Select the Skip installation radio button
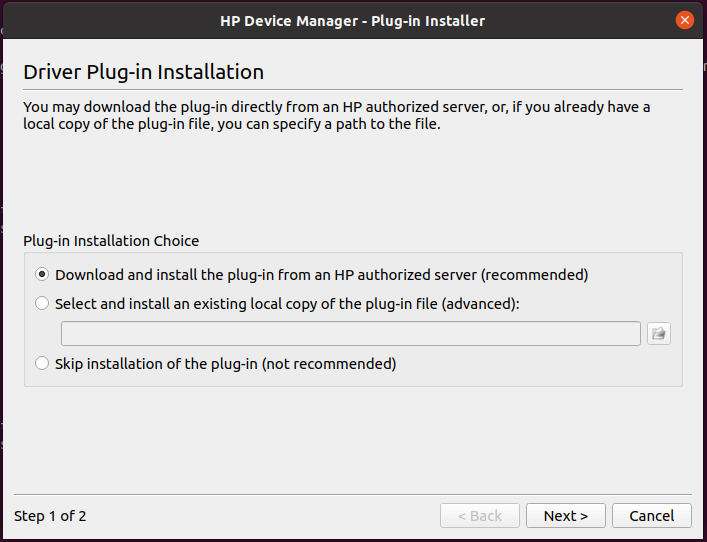Image resolution: width=707 pixels, height=542 pixels. pos(42,364)
